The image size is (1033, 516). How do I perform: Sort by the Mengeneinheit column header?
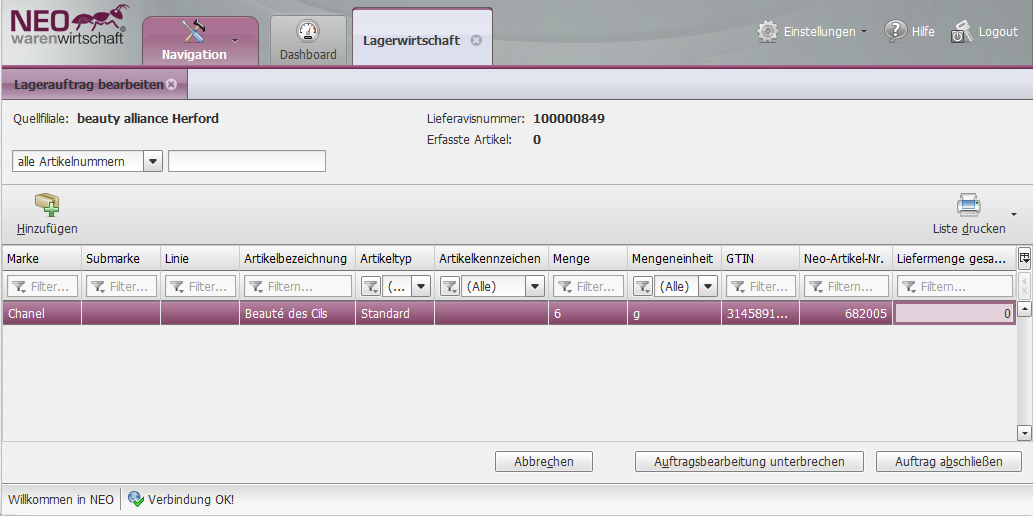pos(675,258)
